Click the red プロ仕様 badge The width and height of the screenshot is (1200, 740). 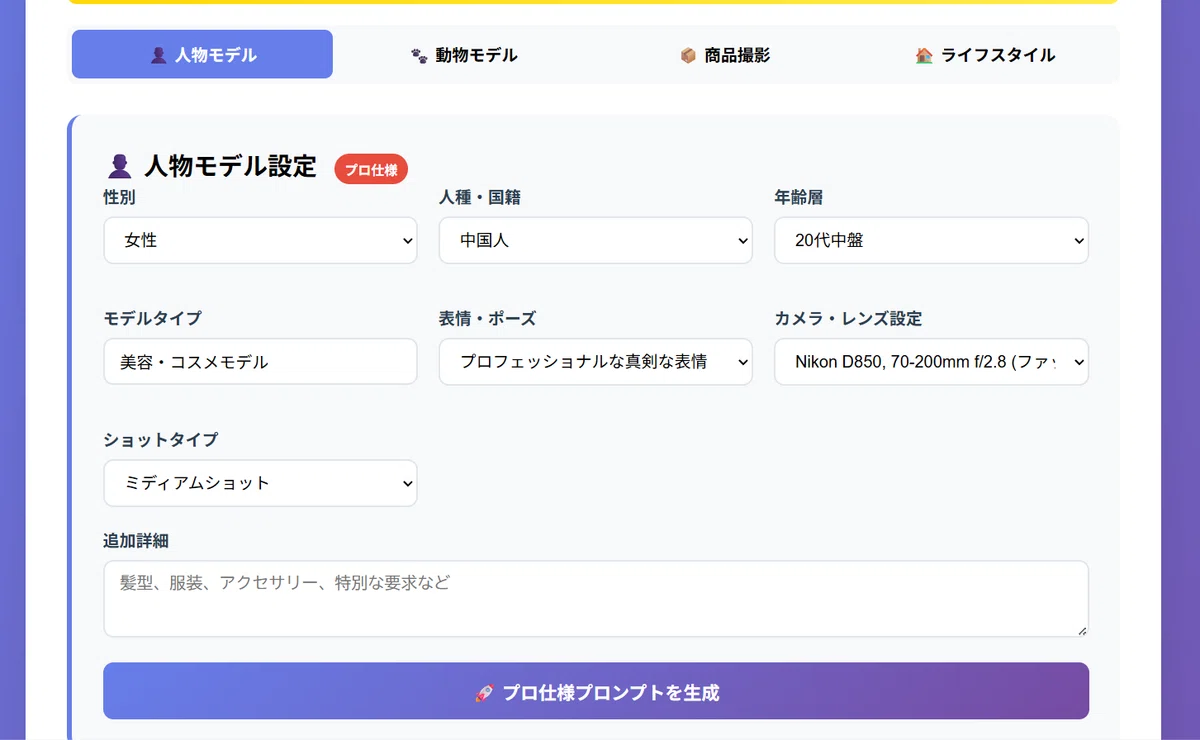pyautogui.click(x=371, y=170)
